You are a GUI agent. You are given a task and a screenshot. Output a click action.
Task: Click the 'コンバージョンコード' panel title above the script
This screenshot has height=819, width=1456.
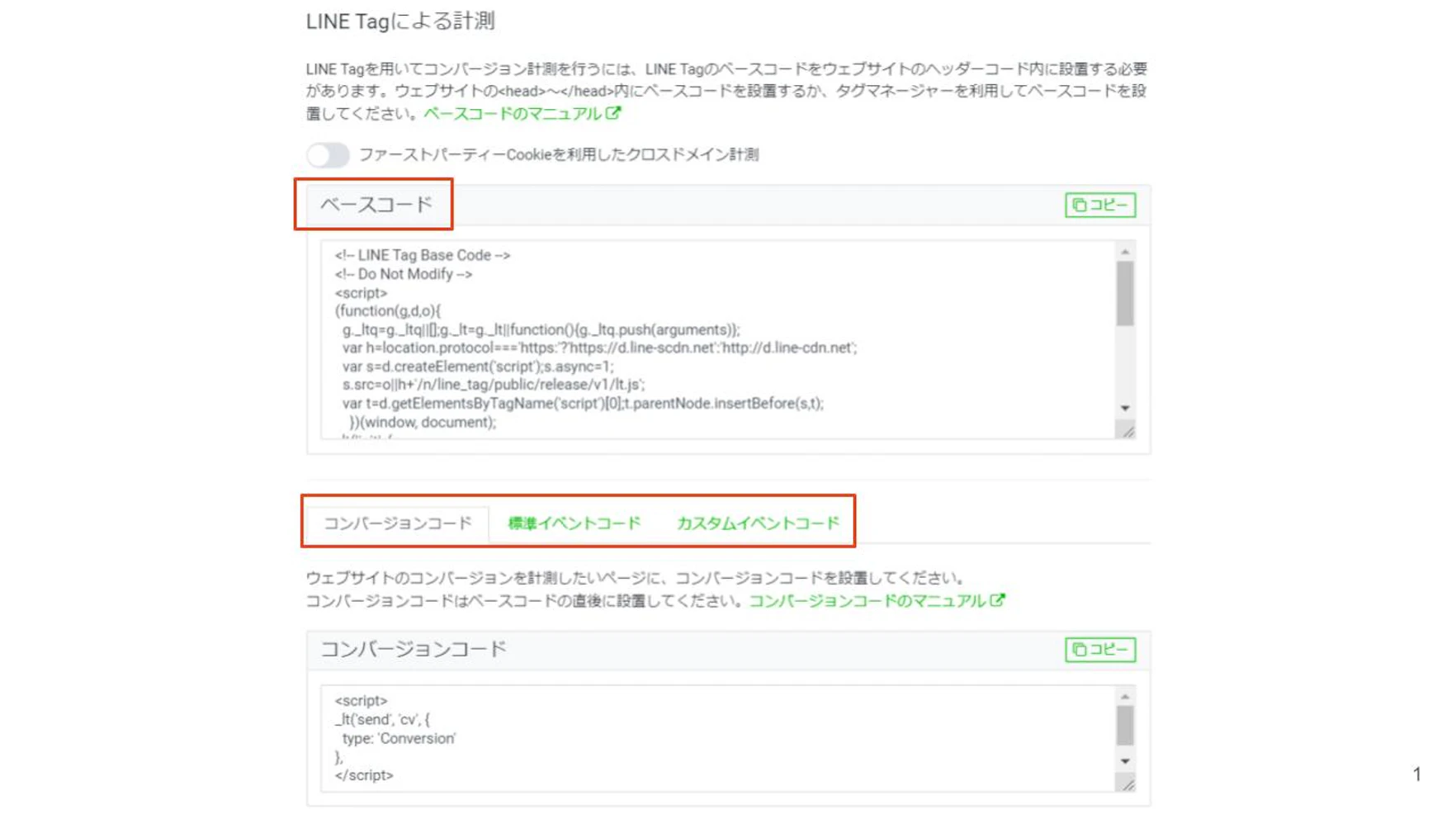(413, 650)
